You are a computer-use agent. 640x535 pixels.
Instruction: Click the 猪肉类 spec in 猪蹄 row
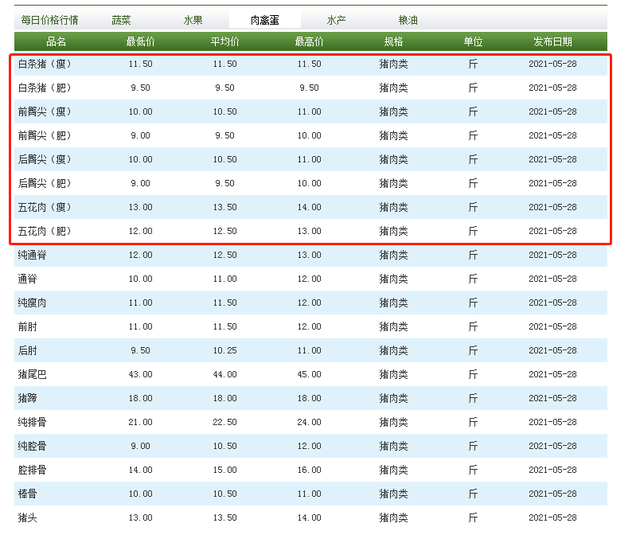393,398
